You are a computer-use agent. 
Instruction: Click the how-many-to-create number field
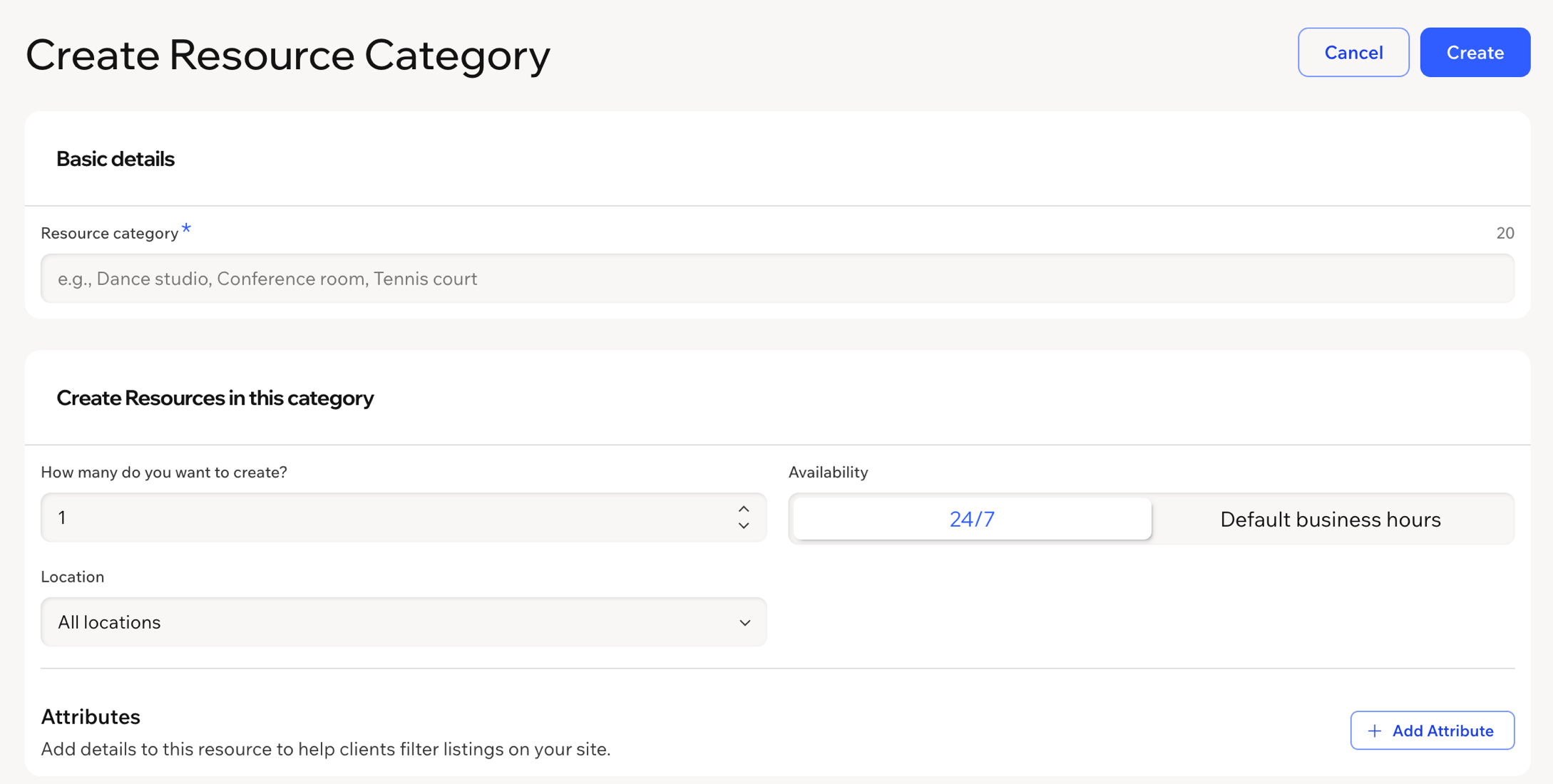click(404, 517)
